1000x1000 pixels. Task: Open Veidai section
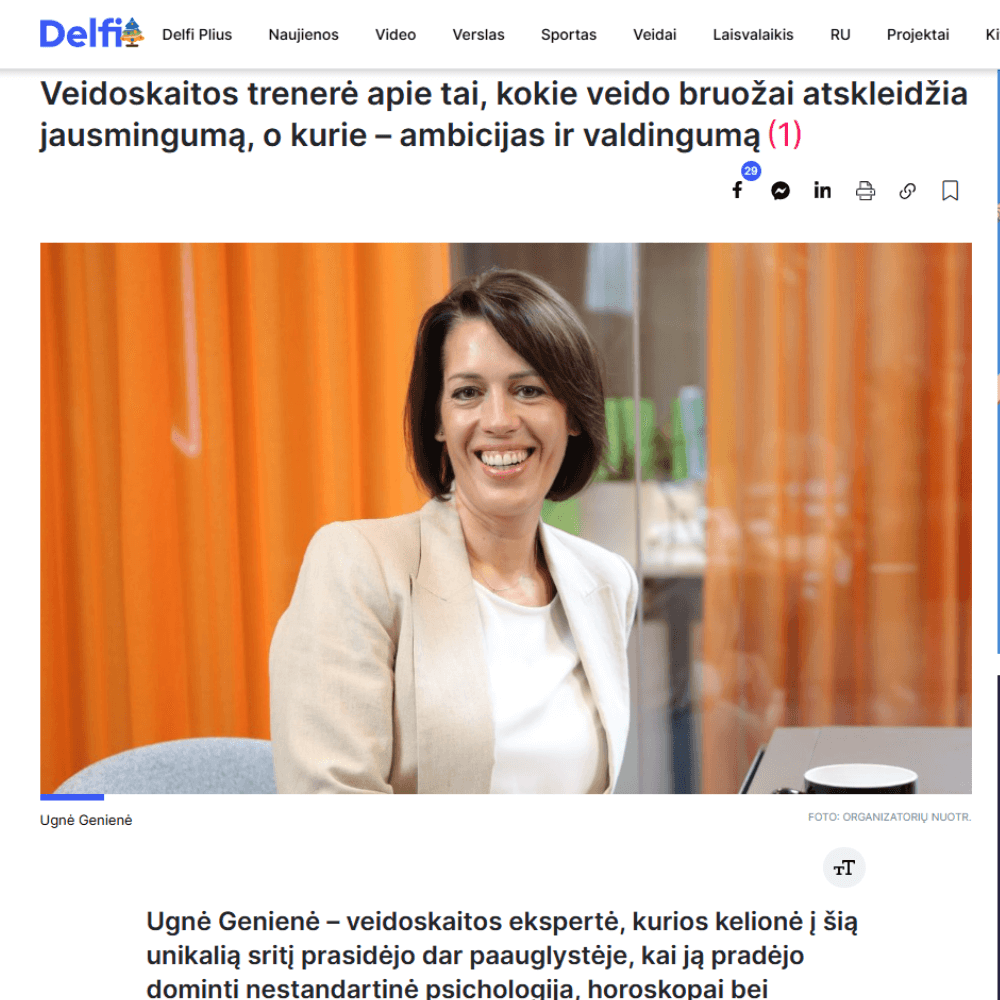(654, 34)
